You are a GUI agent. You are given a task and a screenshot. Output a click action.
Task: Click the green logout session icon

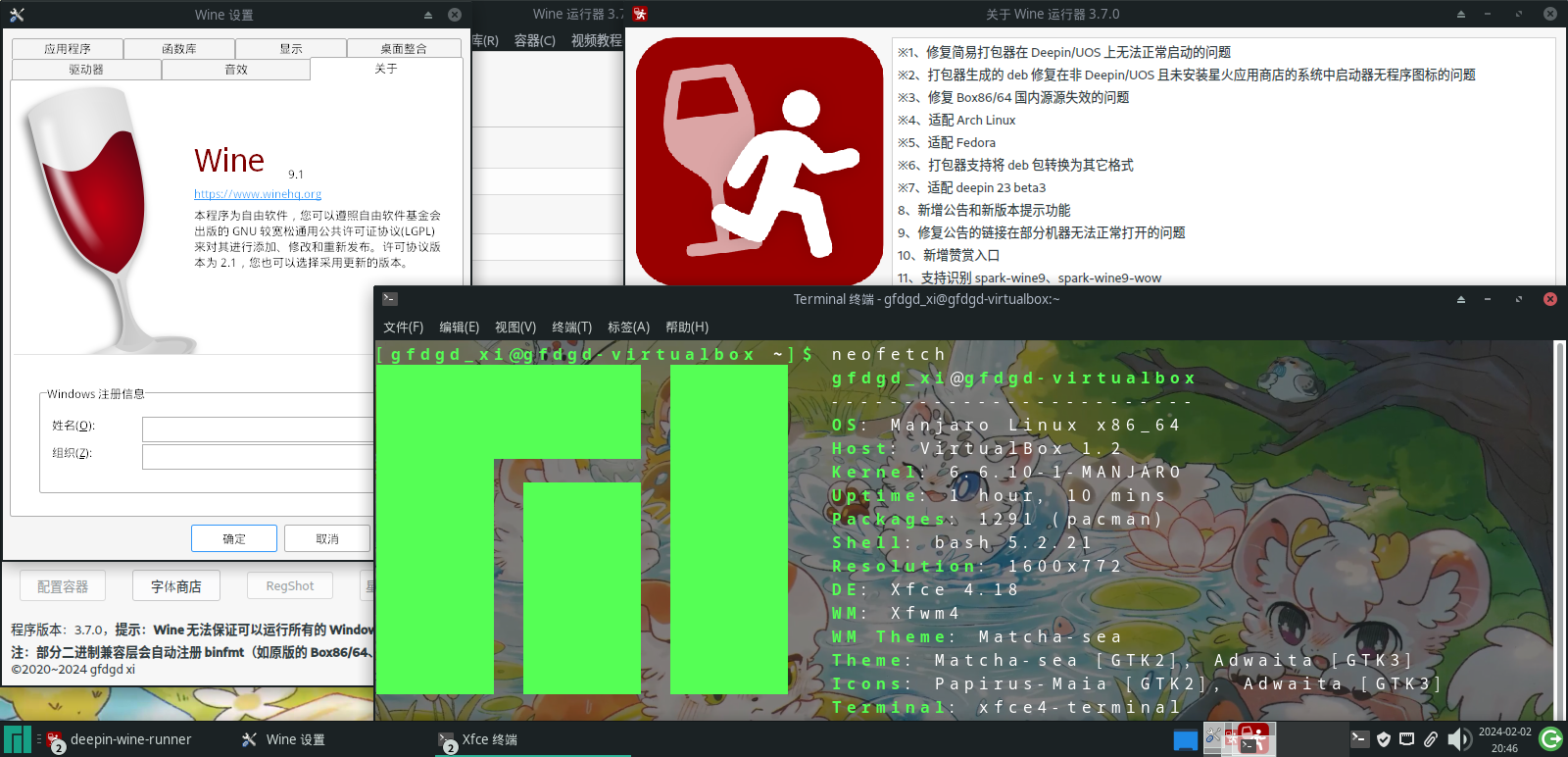[1551, 739]
